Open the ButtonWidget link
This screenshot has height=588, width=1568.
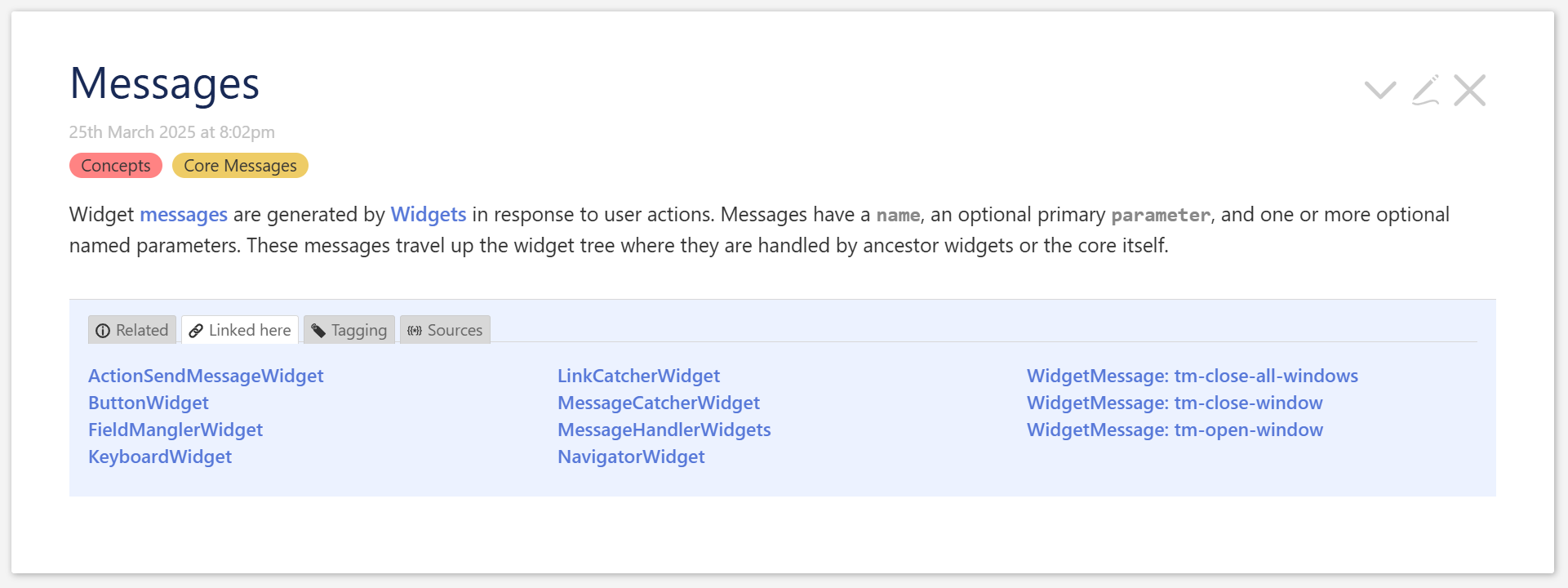(x=149, y=403)
